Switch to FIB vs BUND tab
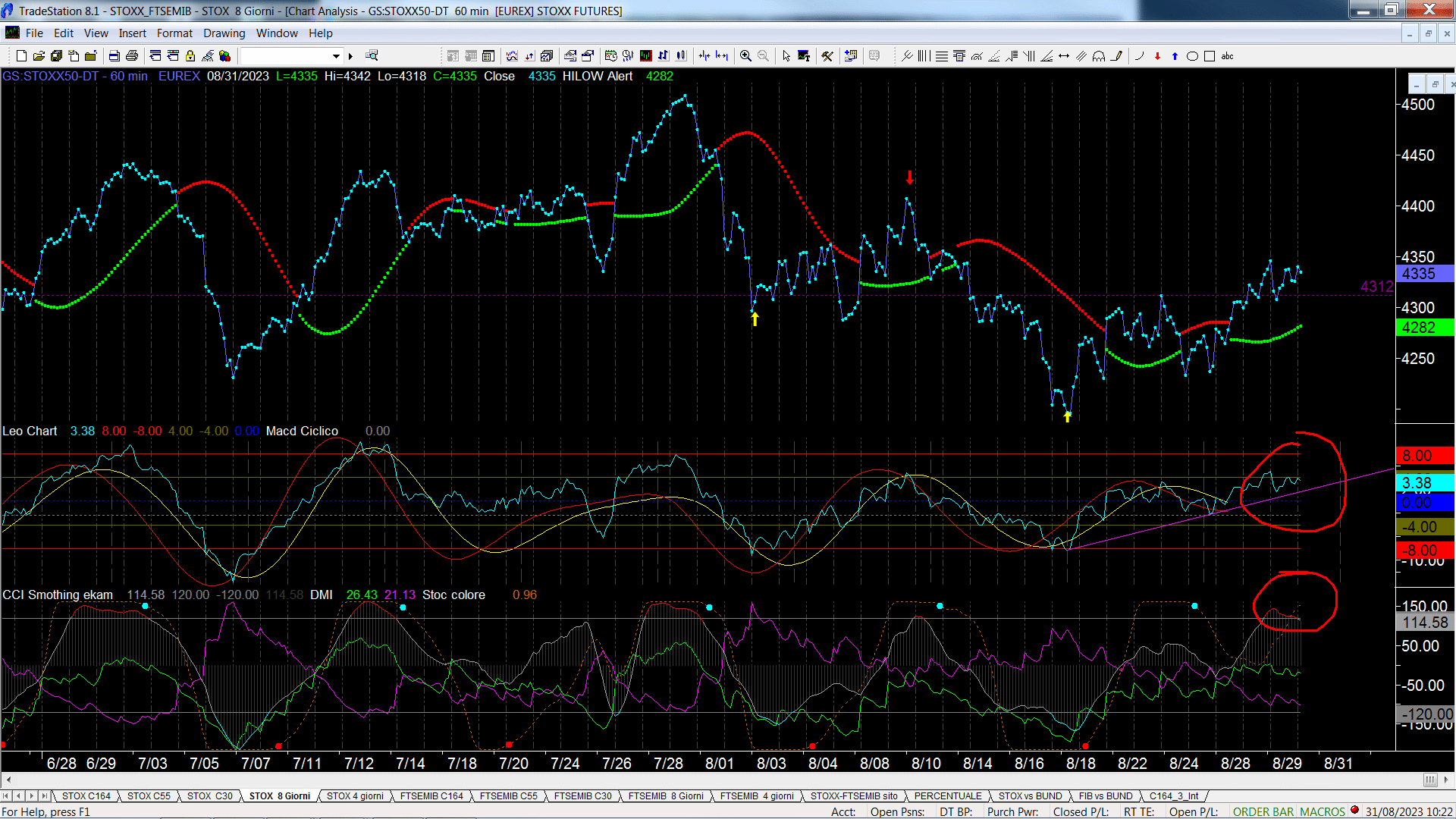This screenshot has height=819, width=1456. pyautogui.click(x=1106, y=796)
